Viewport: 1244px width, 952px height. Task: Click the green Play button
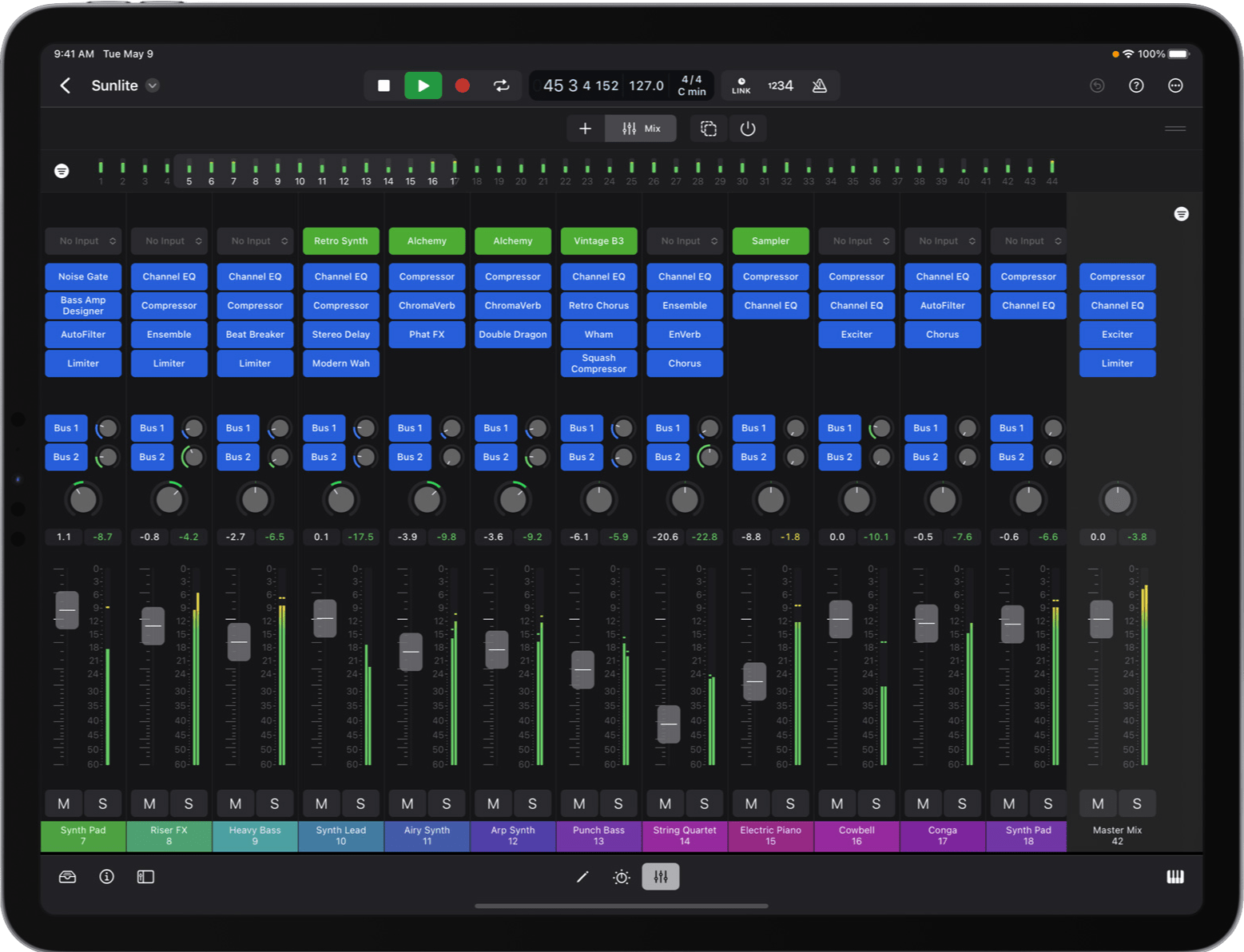coord(423,85)
